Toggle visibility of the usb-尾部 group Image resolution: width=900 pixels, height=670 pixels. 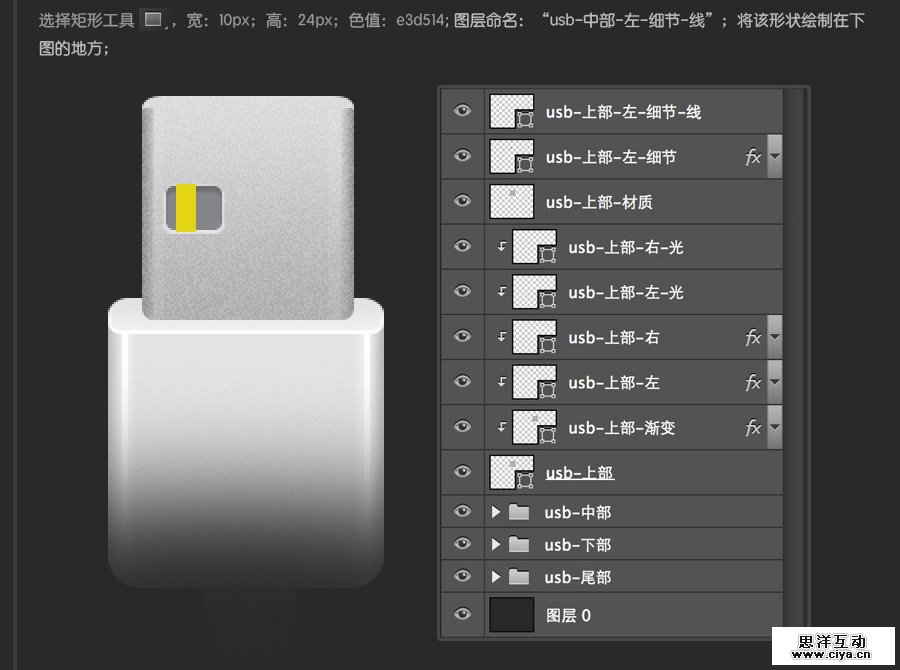click(x=462, y=577)
